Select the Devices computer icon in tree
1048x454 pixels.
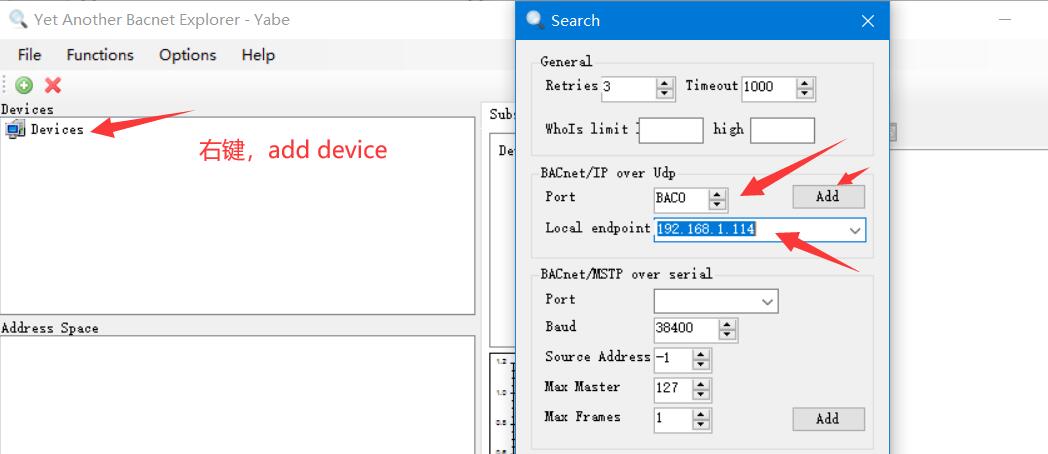(15, 130)
